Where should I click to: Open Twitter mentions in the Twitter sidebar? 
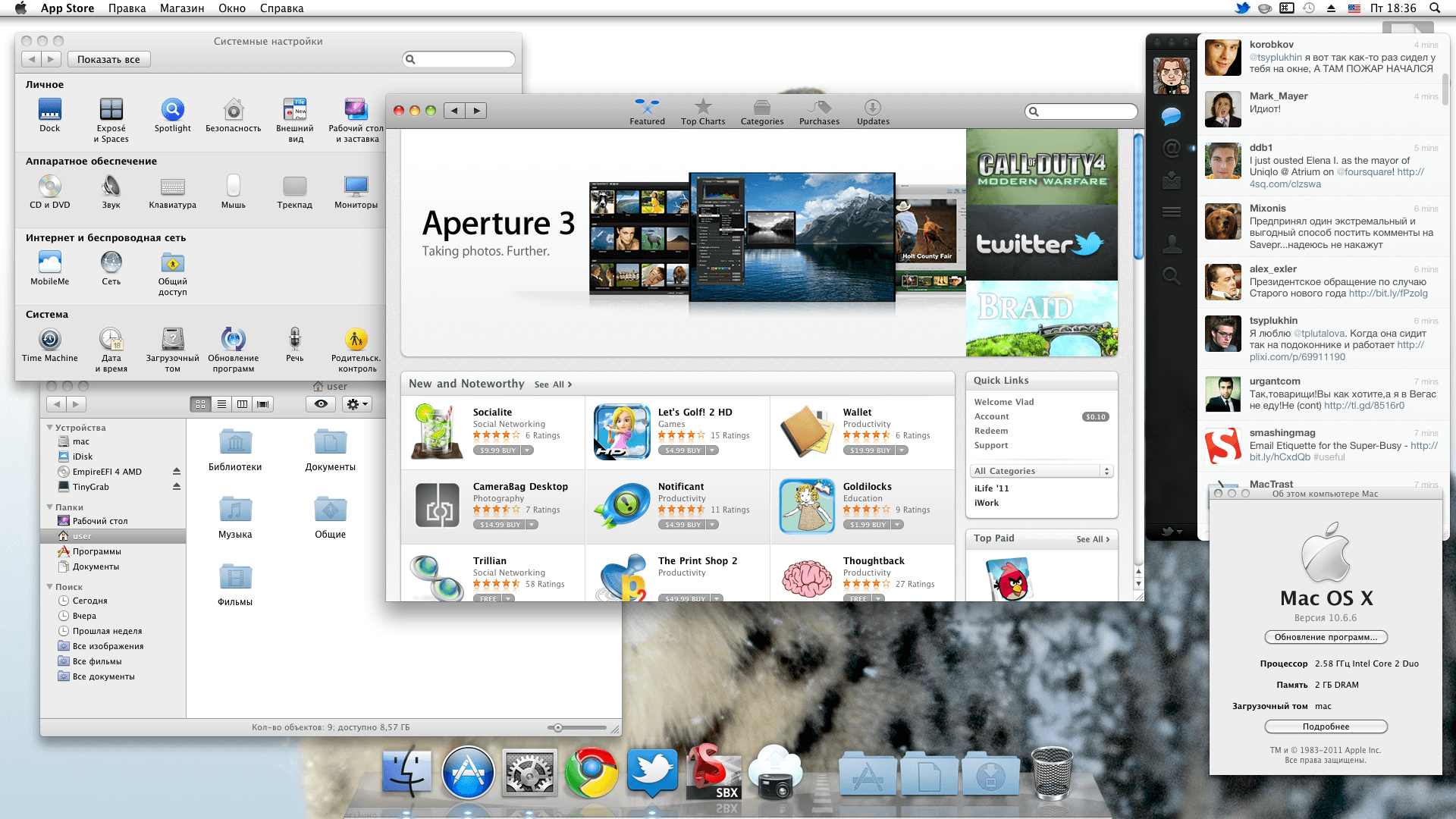1172,148
